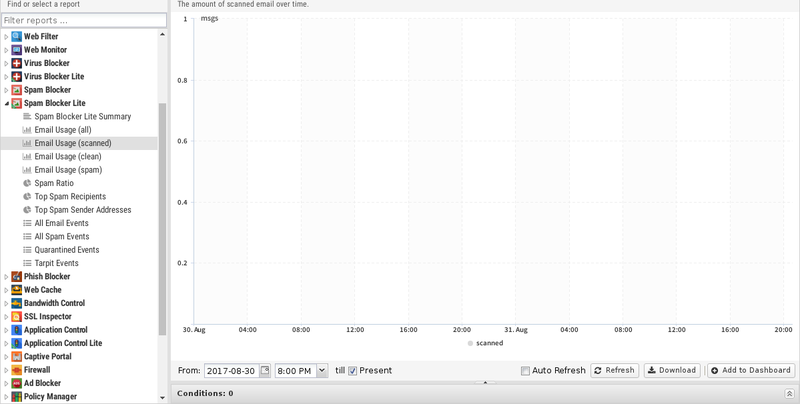Click the Bandwidth Control icon
This screenshot has width=800, height=404.
[x=17, y=303]
